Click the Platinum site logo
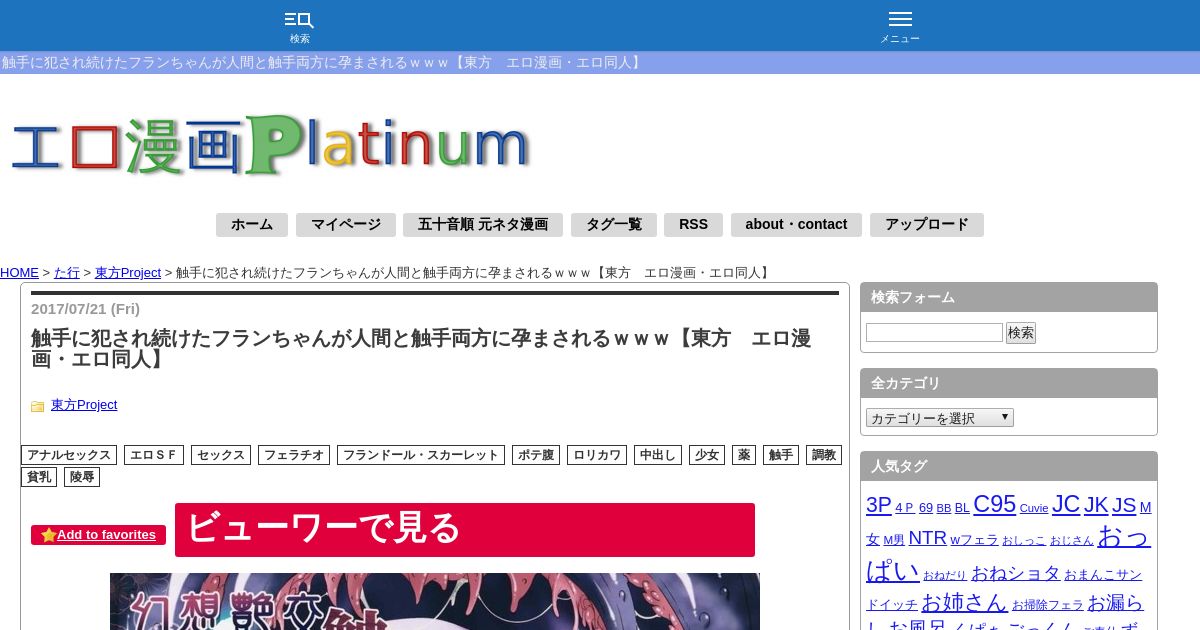The image size is (1200, 630). point(270,145)
